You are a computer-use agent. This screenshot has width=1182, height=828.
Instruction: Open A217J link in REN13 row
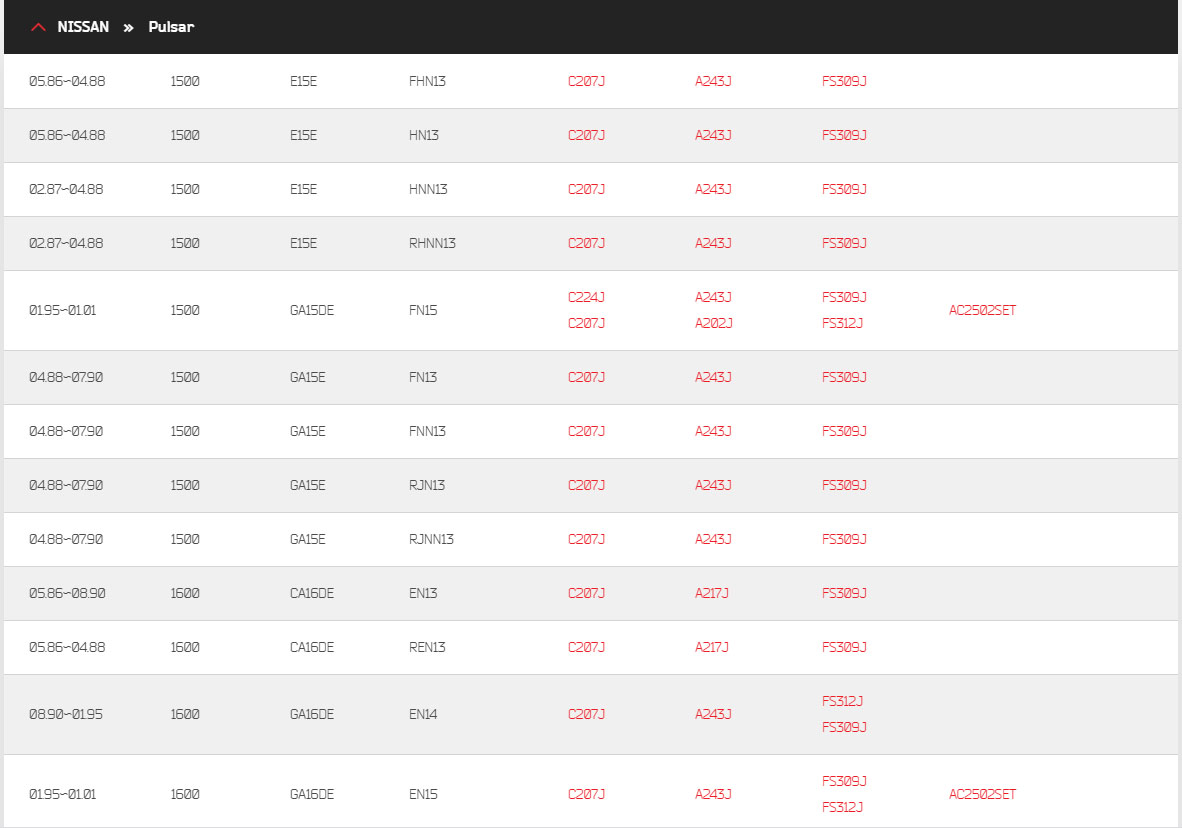[x=712, y=647]
